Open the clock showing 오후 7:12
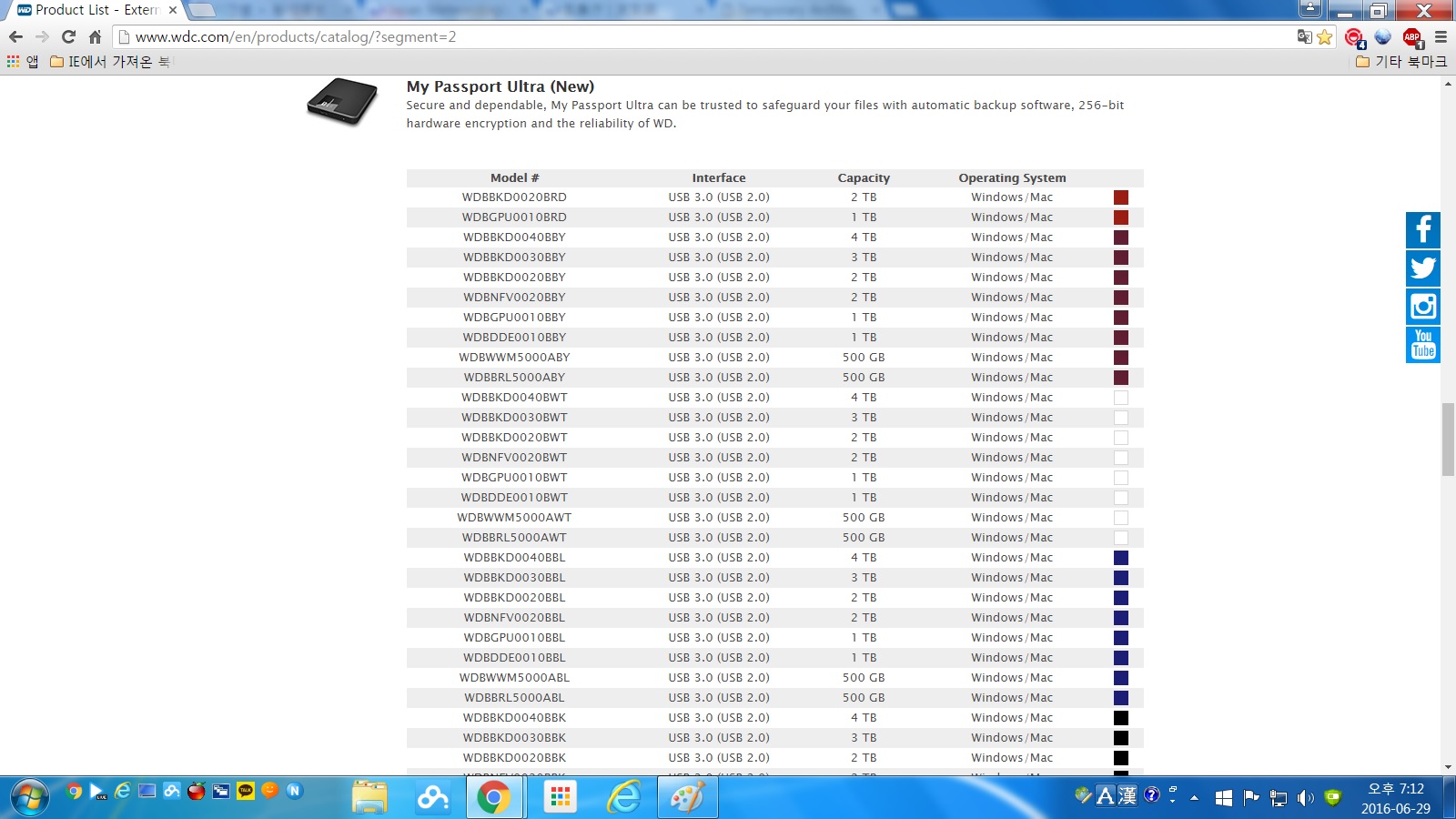Screen dimensions: 1456x819 coord(1396,798)
